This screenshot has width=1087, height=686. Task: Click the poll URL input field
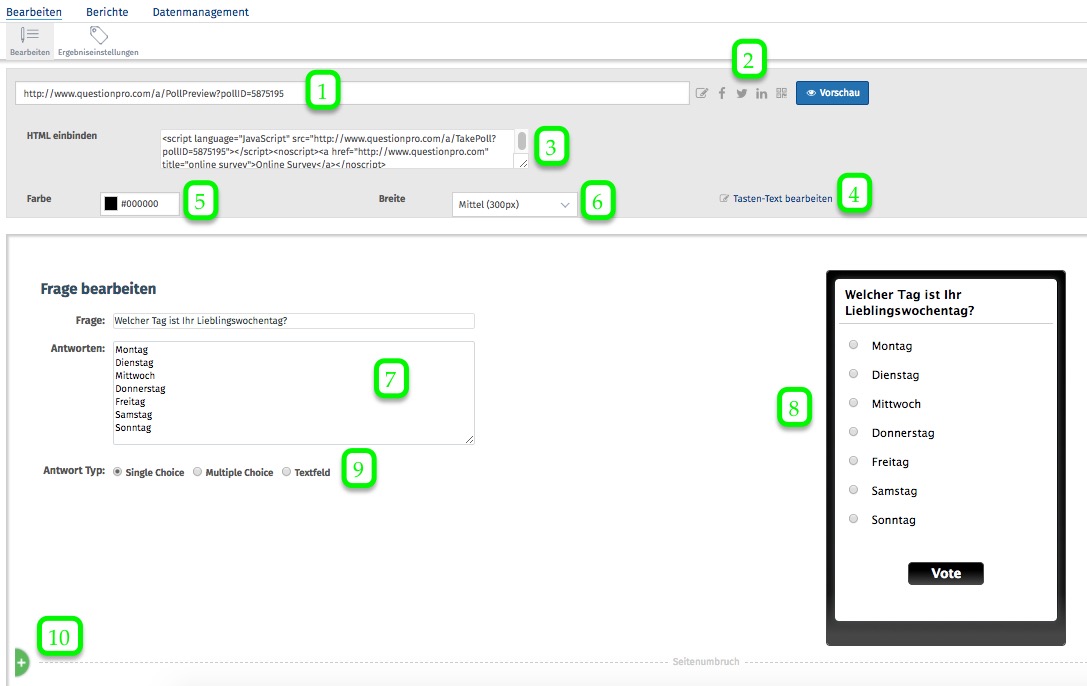352,94
